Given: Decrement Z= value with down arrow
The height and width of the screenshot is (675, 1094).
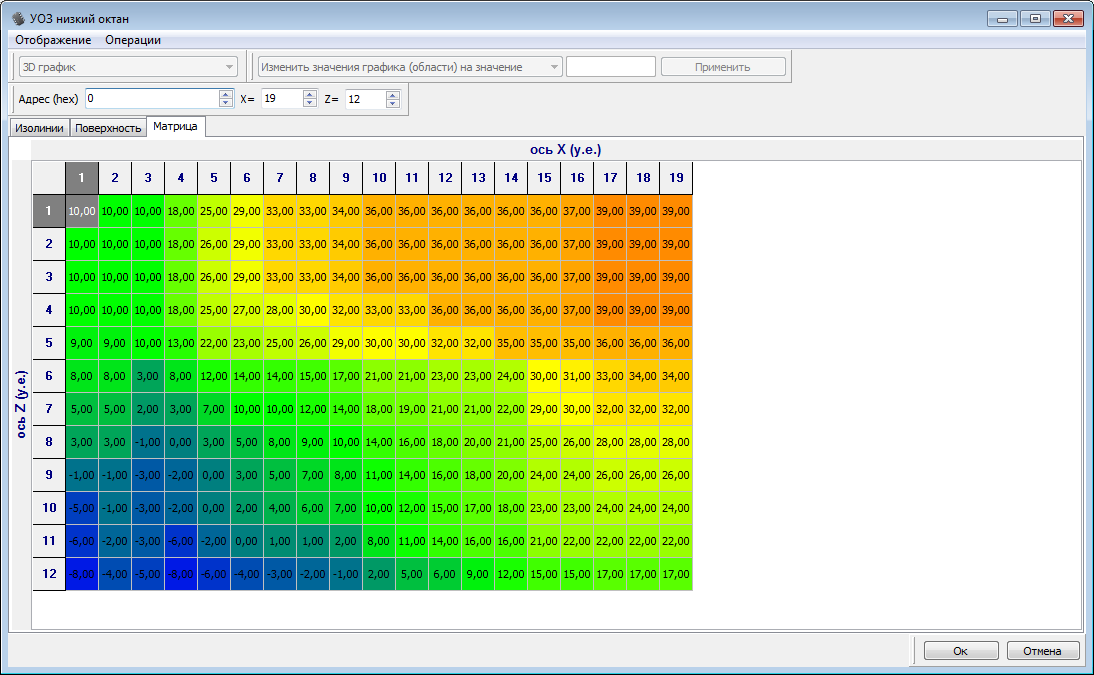Looking at the screenshot, I should [393, 103].
